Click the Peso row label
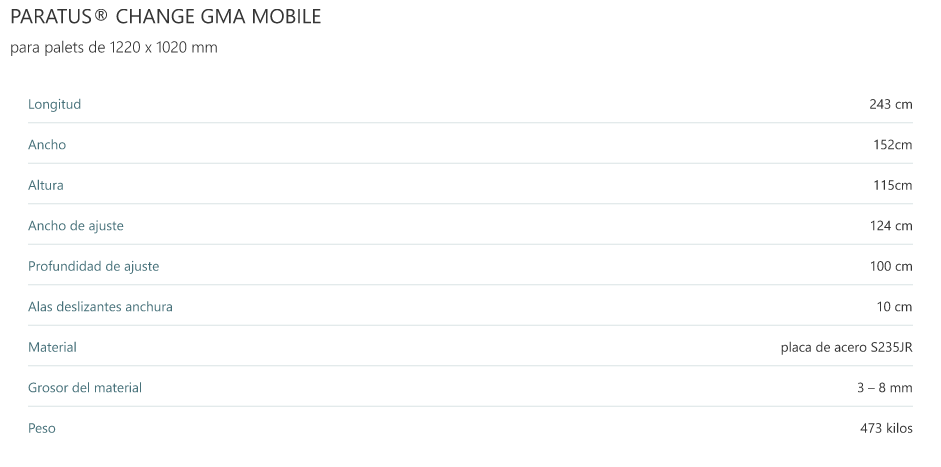This screenshot has width=941, height=467. click(x=42, y=428)
